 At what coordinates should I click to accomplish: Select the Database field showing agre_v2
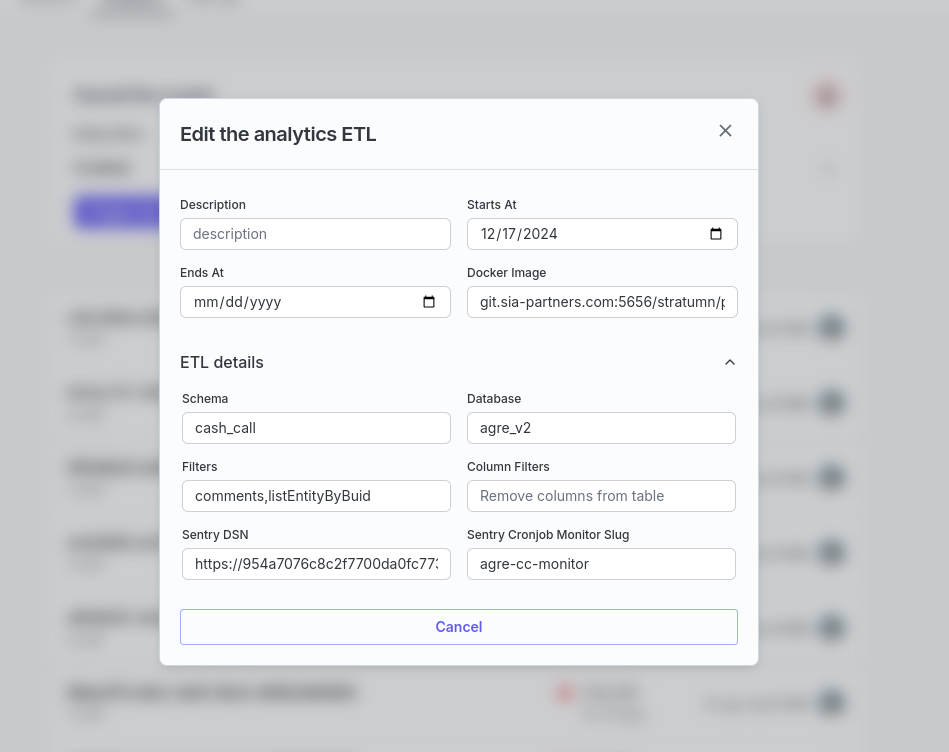[601, 427]
